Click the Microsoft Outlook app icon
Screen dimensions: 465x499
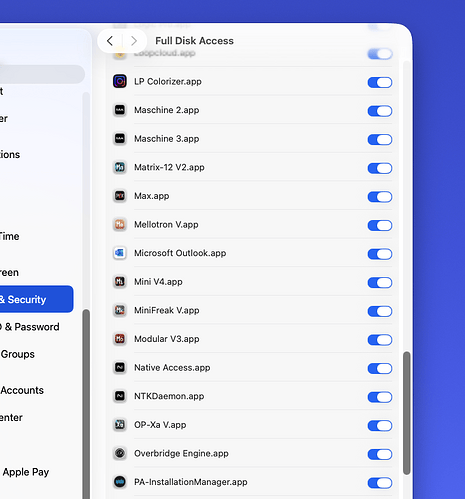[x=120, y=253]
